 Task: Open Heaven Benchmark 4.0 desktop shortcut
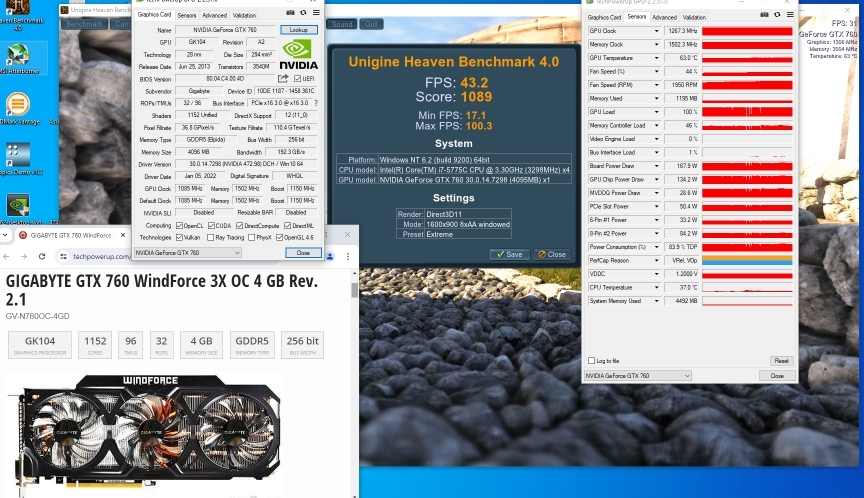(18, 14)
